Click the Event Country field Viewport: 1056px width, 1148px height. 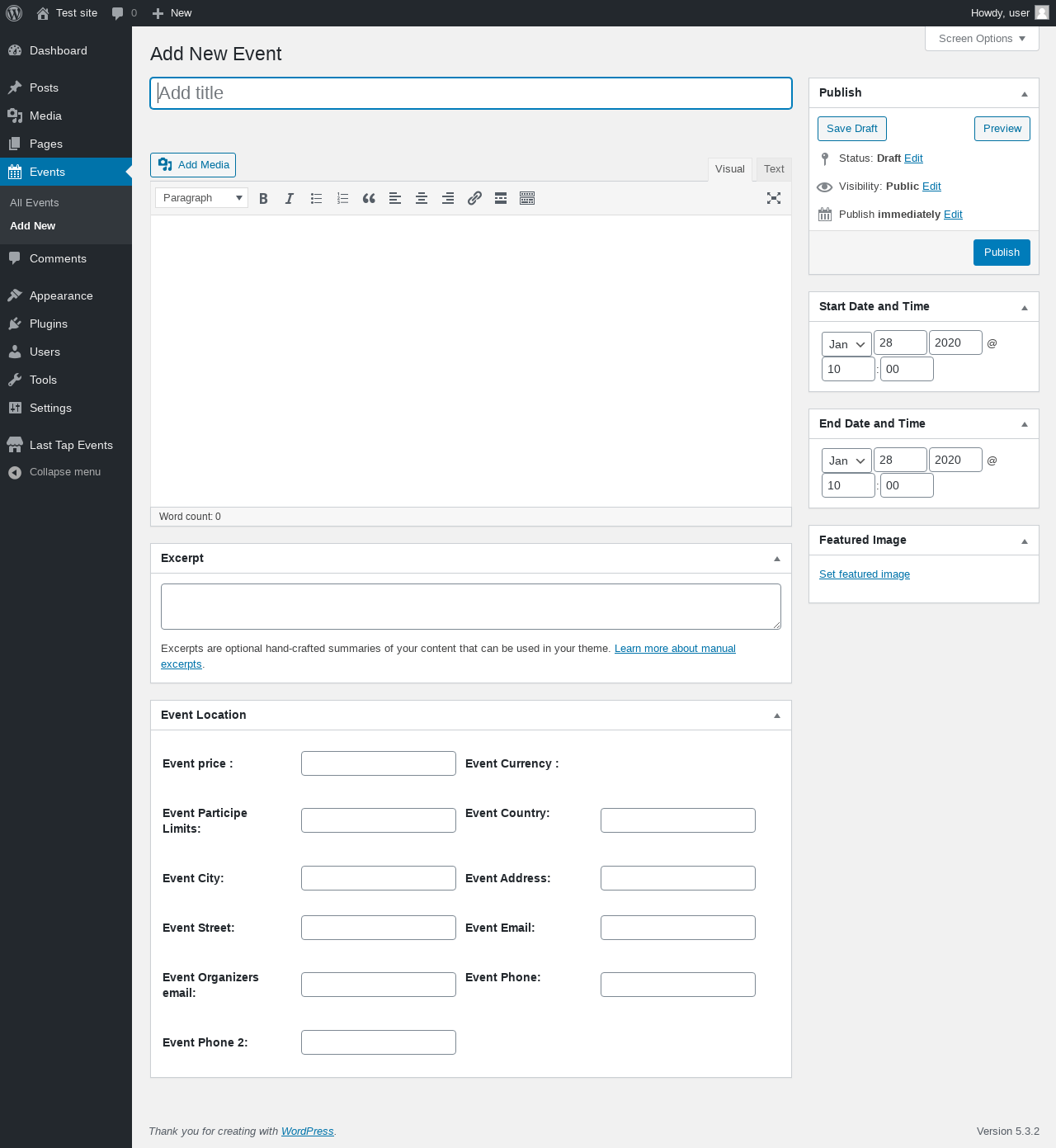pyautogui.click(x=678, y=820)
